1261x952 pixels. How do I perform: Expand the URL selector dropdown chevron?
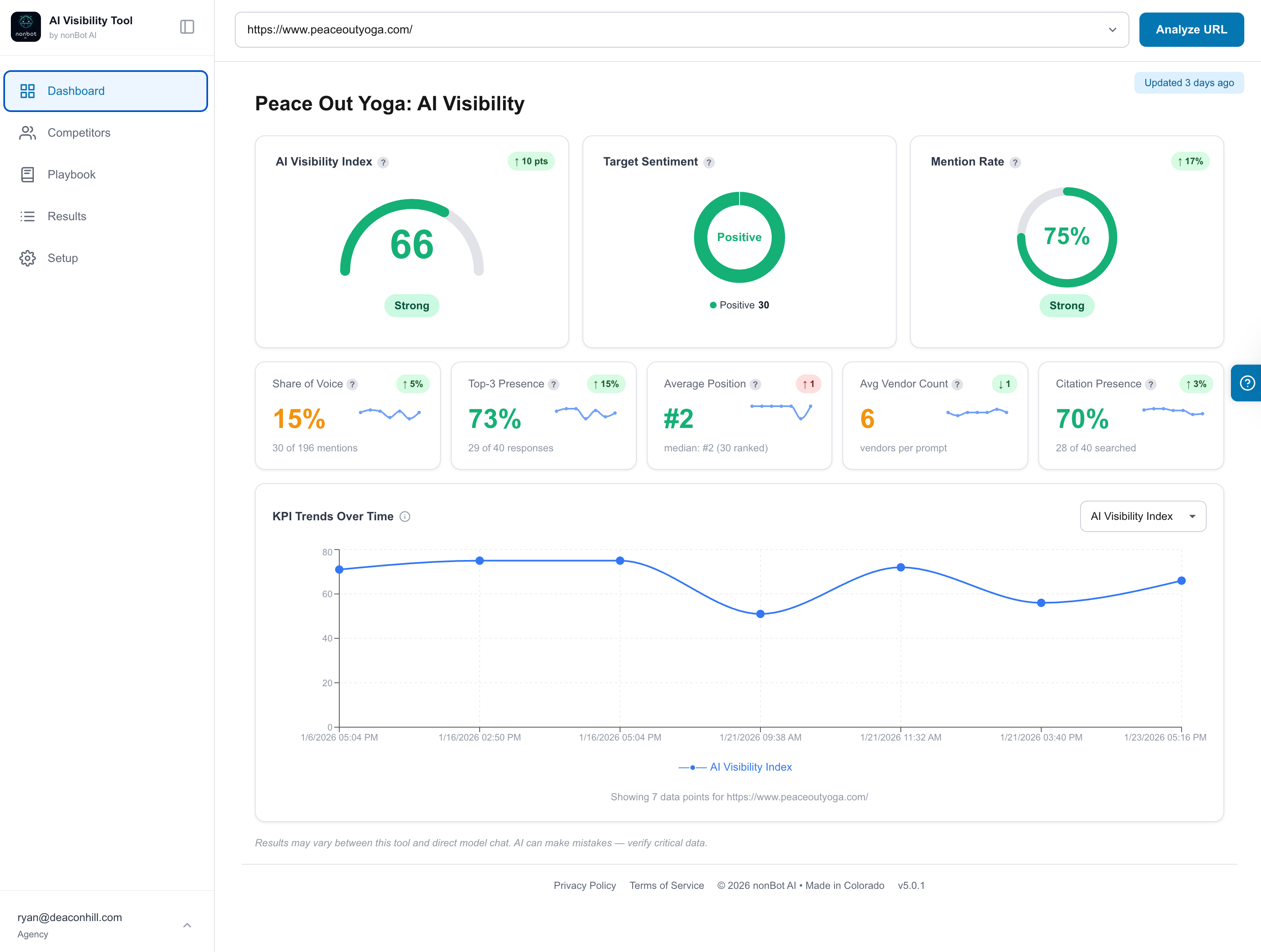point(1112,30)
